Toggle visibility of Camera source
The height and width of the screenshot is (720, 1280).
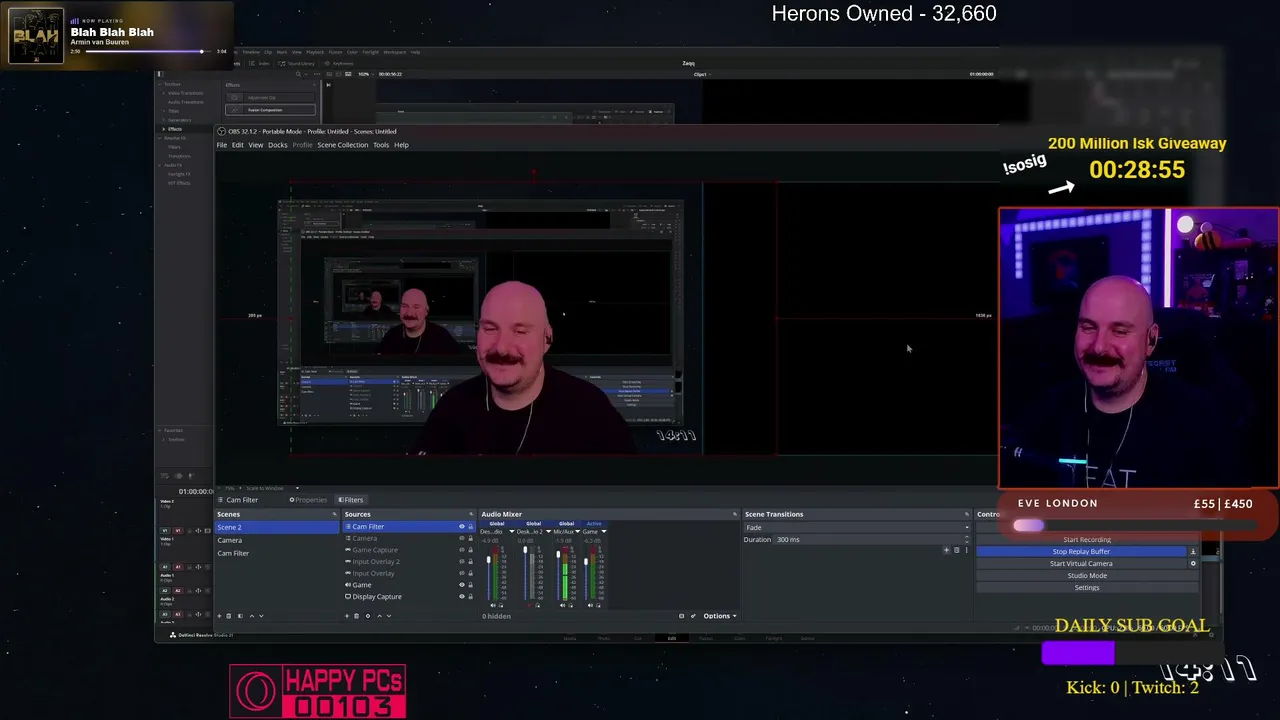click(x=461, y=539)
